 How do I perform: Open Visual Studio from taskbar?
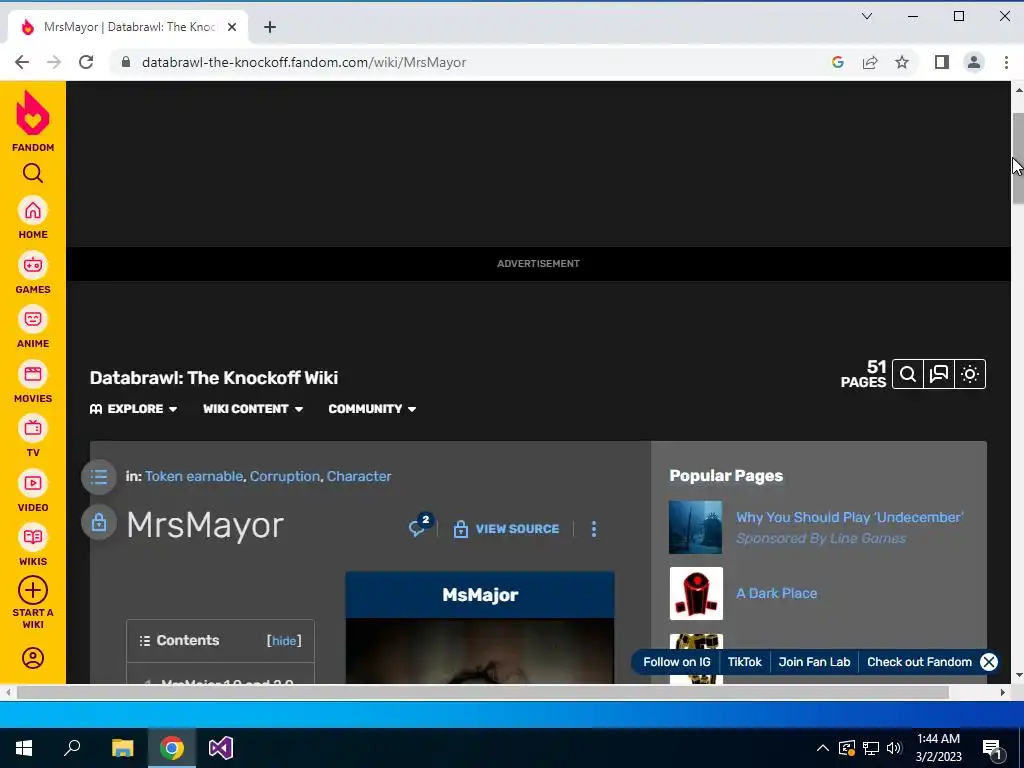221,748
